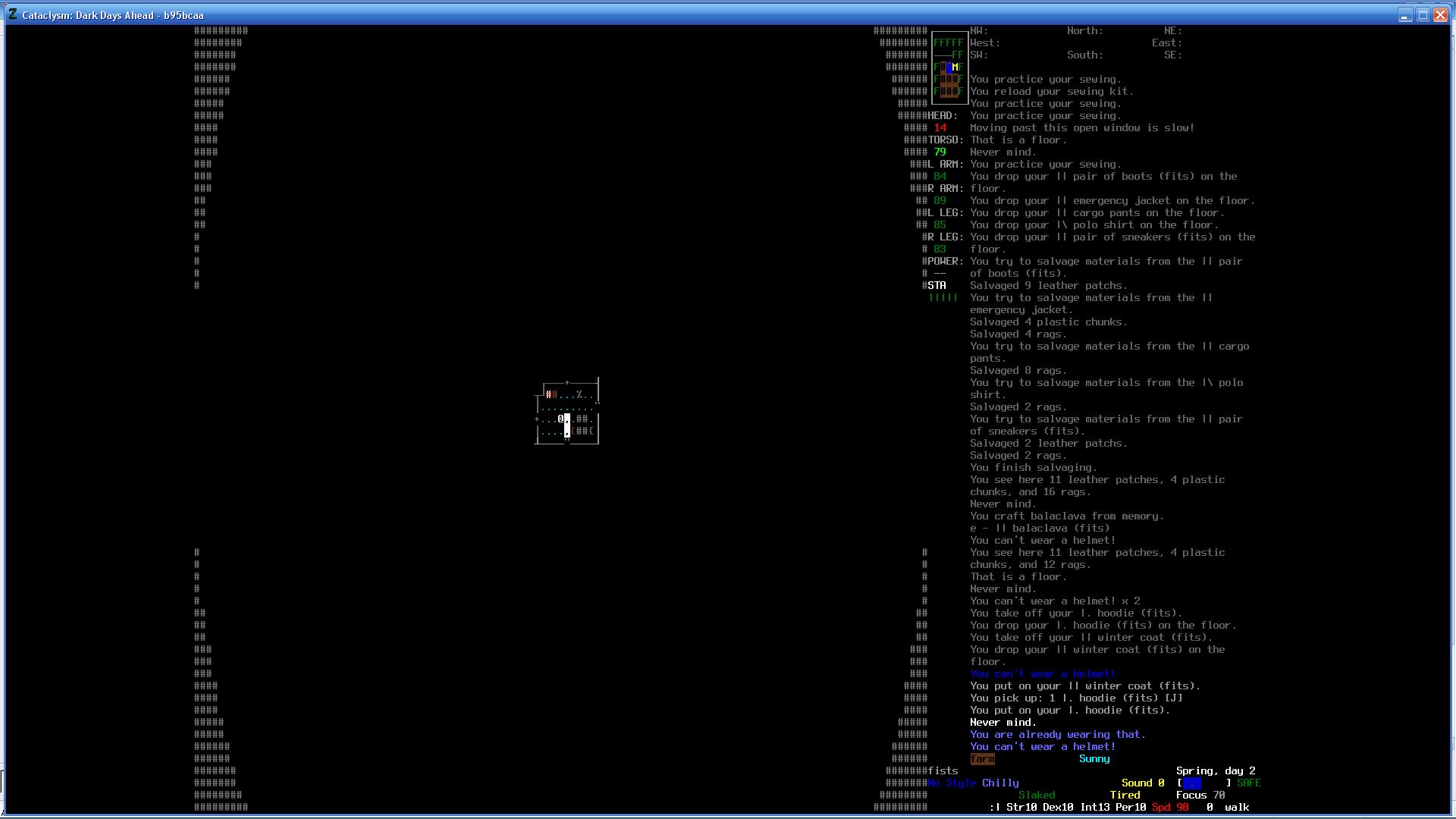Click 'Salvaged 9 leather patches' log line

pyautogui.click(x=1048, y=286)
